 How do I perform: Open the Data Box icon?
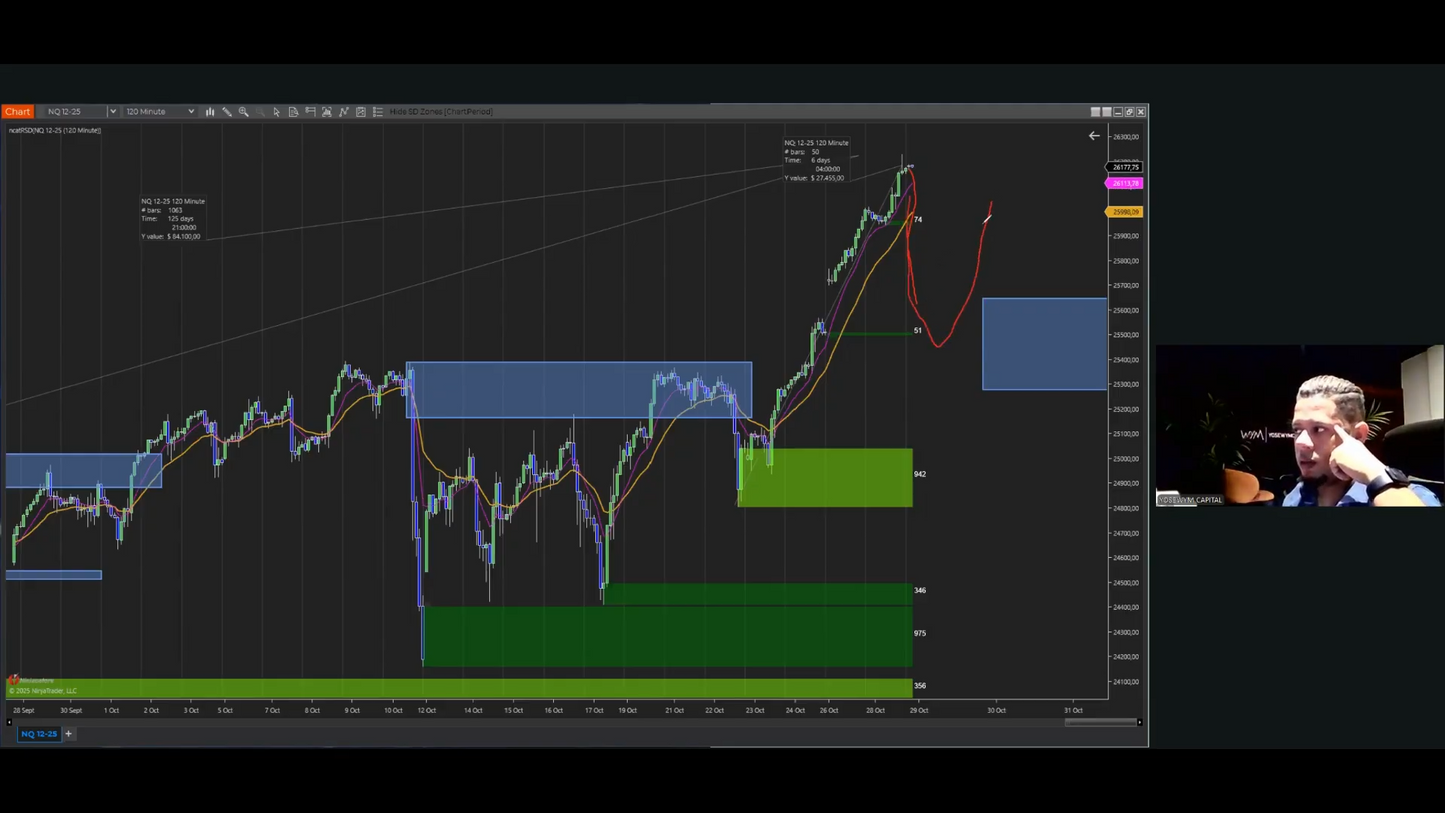pos(294,112)
